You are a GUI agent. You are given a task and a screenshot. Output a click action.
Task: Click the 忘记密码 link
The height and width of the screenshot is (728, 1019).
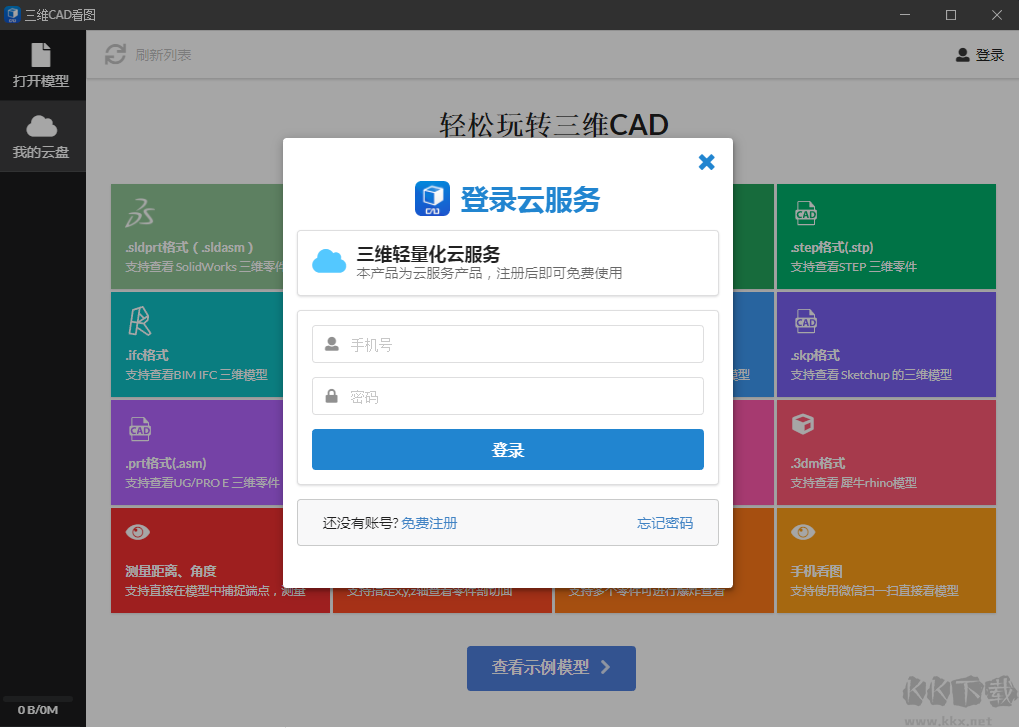pos(664,522)
